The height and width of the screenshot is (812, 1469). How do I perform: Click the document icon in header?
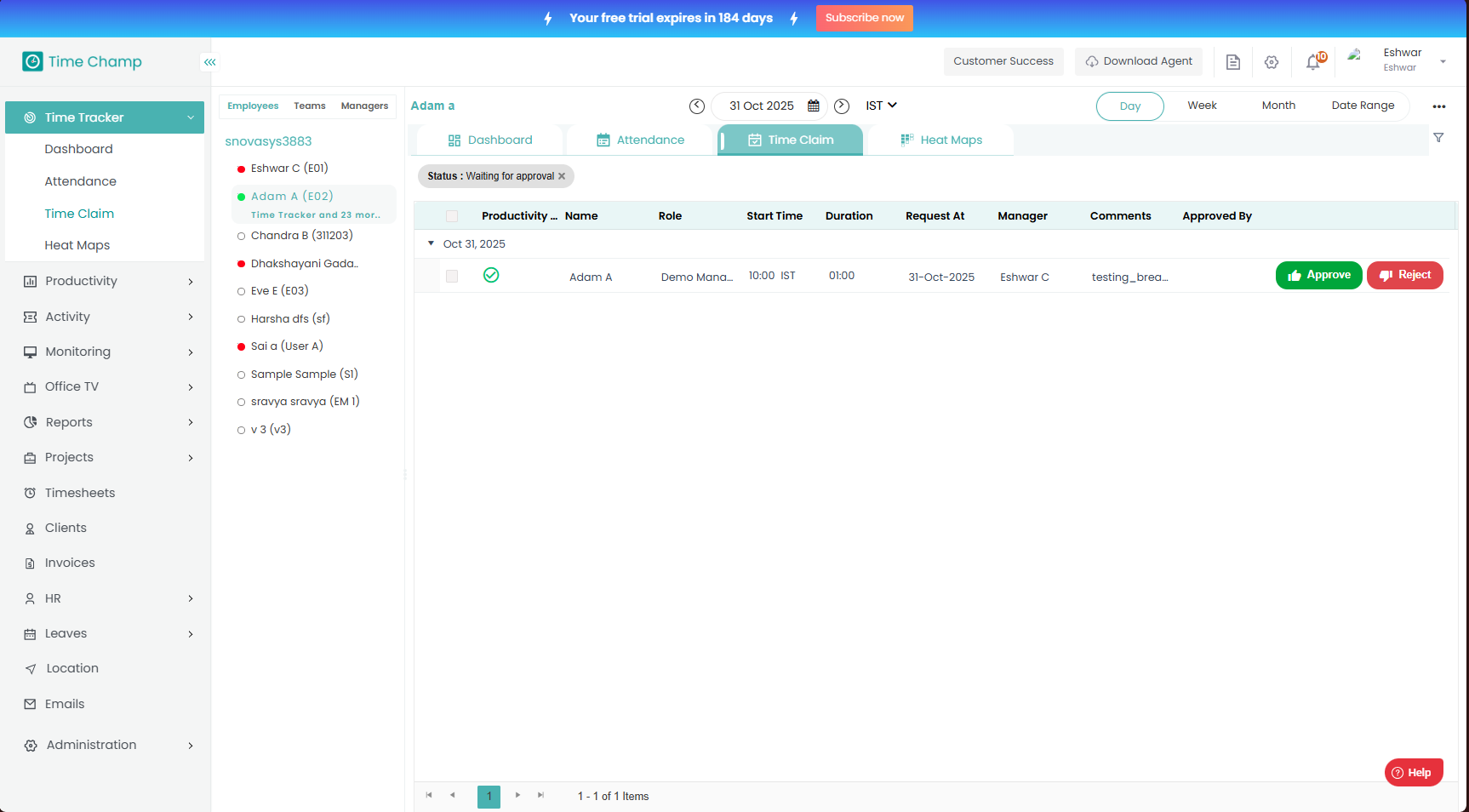coord(1232,62)
